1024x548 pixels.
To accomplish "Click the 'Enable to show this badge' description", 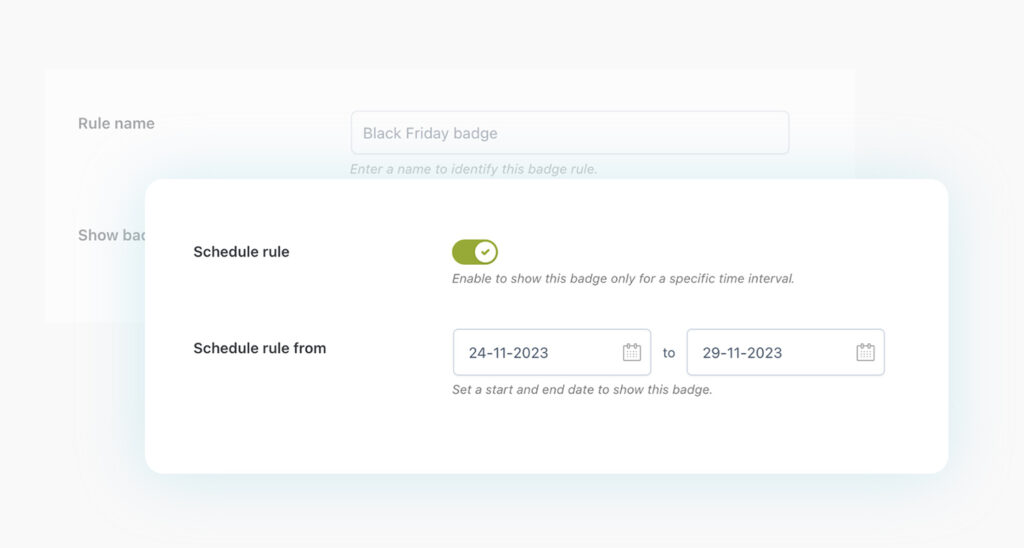I will 622,279.
